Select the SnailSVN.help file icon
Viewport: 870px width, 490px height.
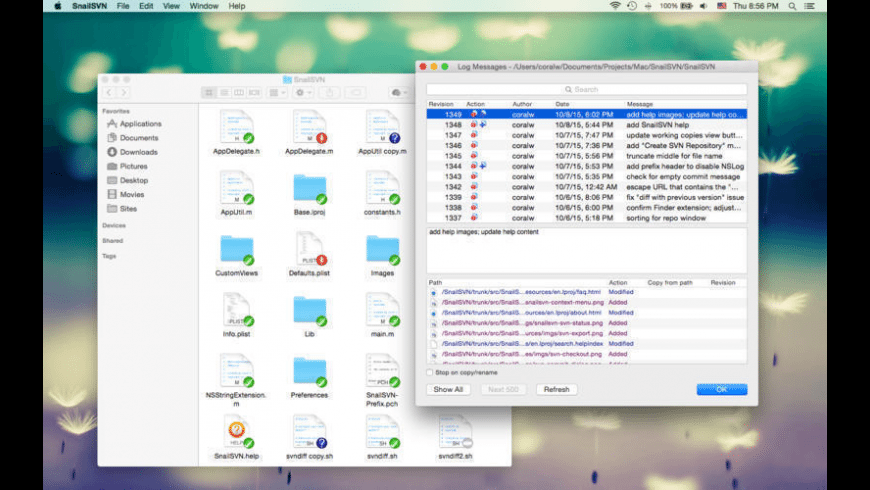coord(236,431)
